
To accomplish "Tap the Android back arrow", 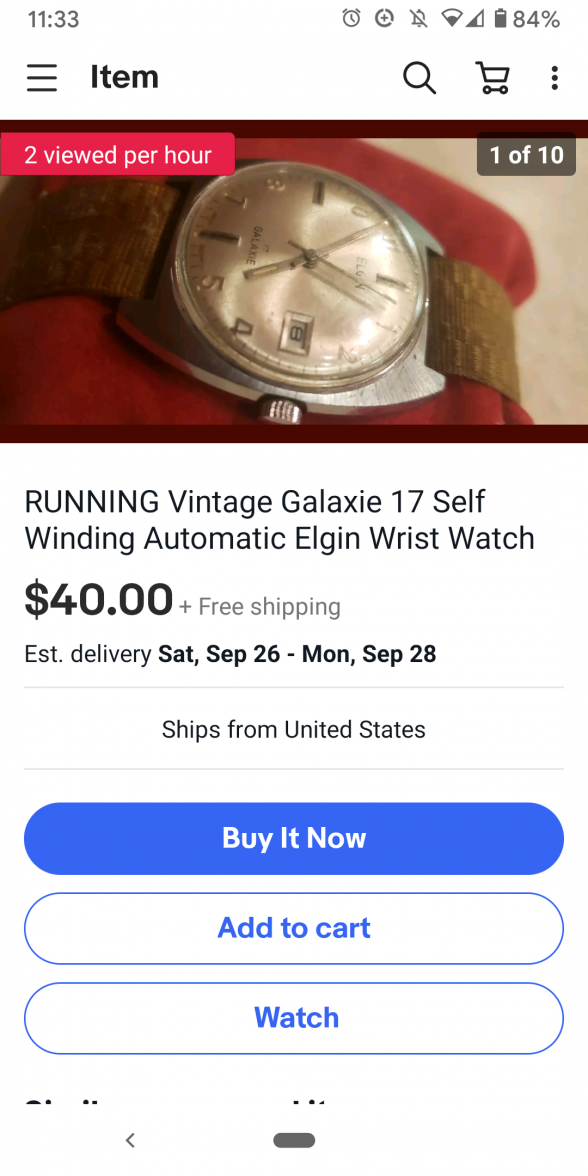I will point(130,1140).
